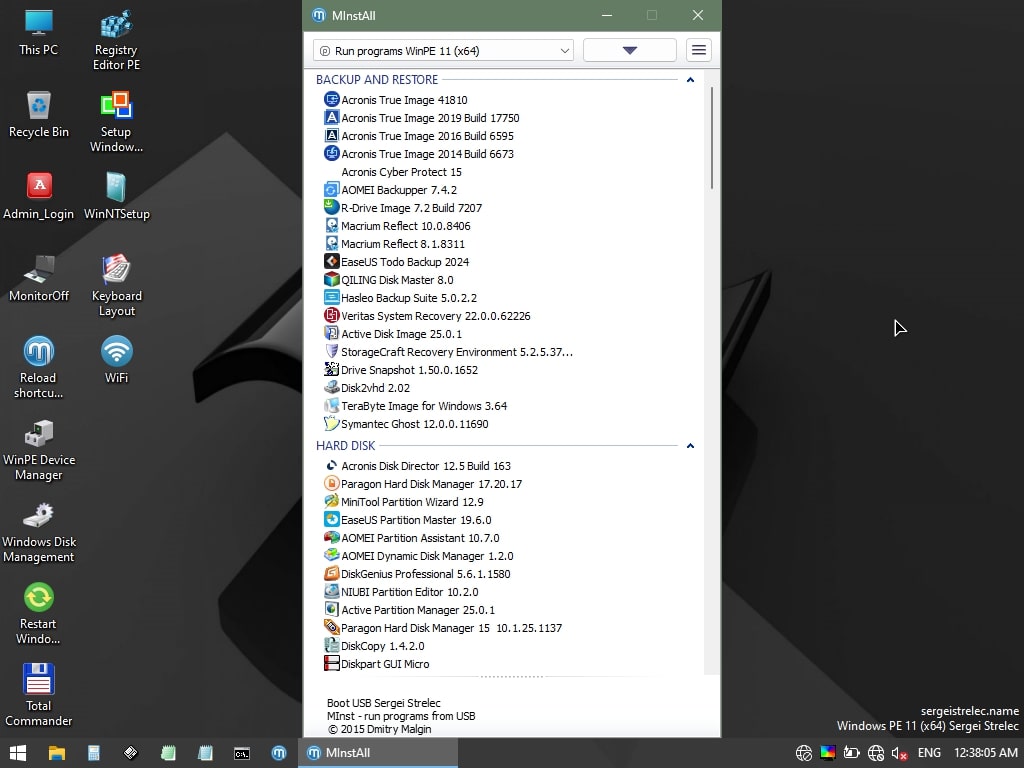Select Active Partition Manager 25.0.1
Image resolution: width=1024 pixels, height=768 pixels.
click(x=418, y=610)
